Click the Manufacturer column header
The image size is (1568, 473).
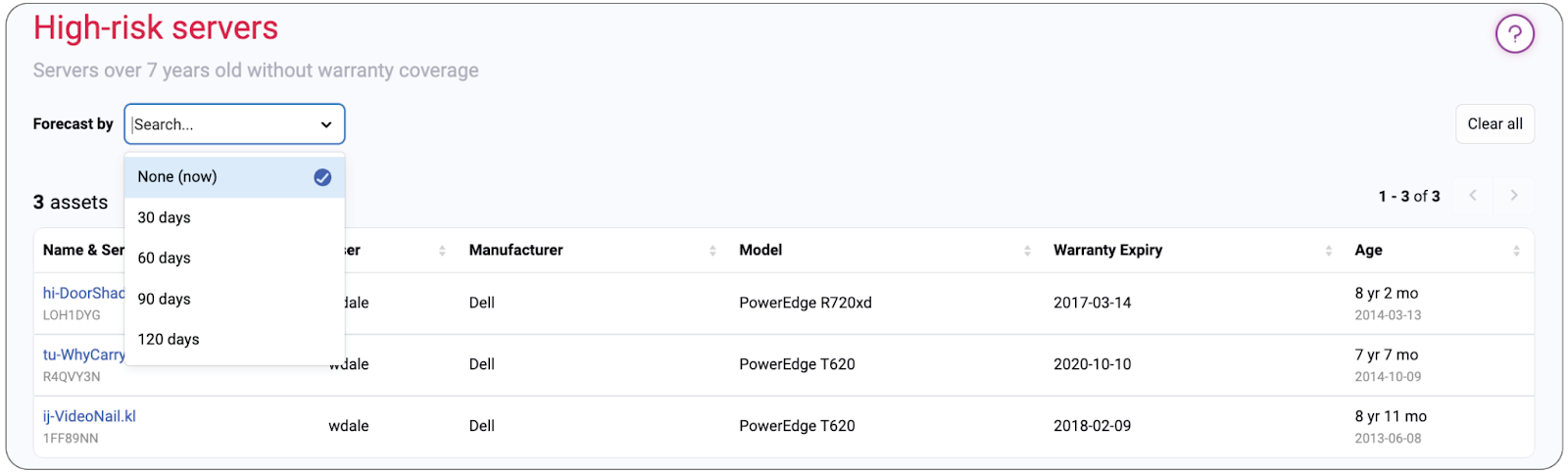pos(516,251)
